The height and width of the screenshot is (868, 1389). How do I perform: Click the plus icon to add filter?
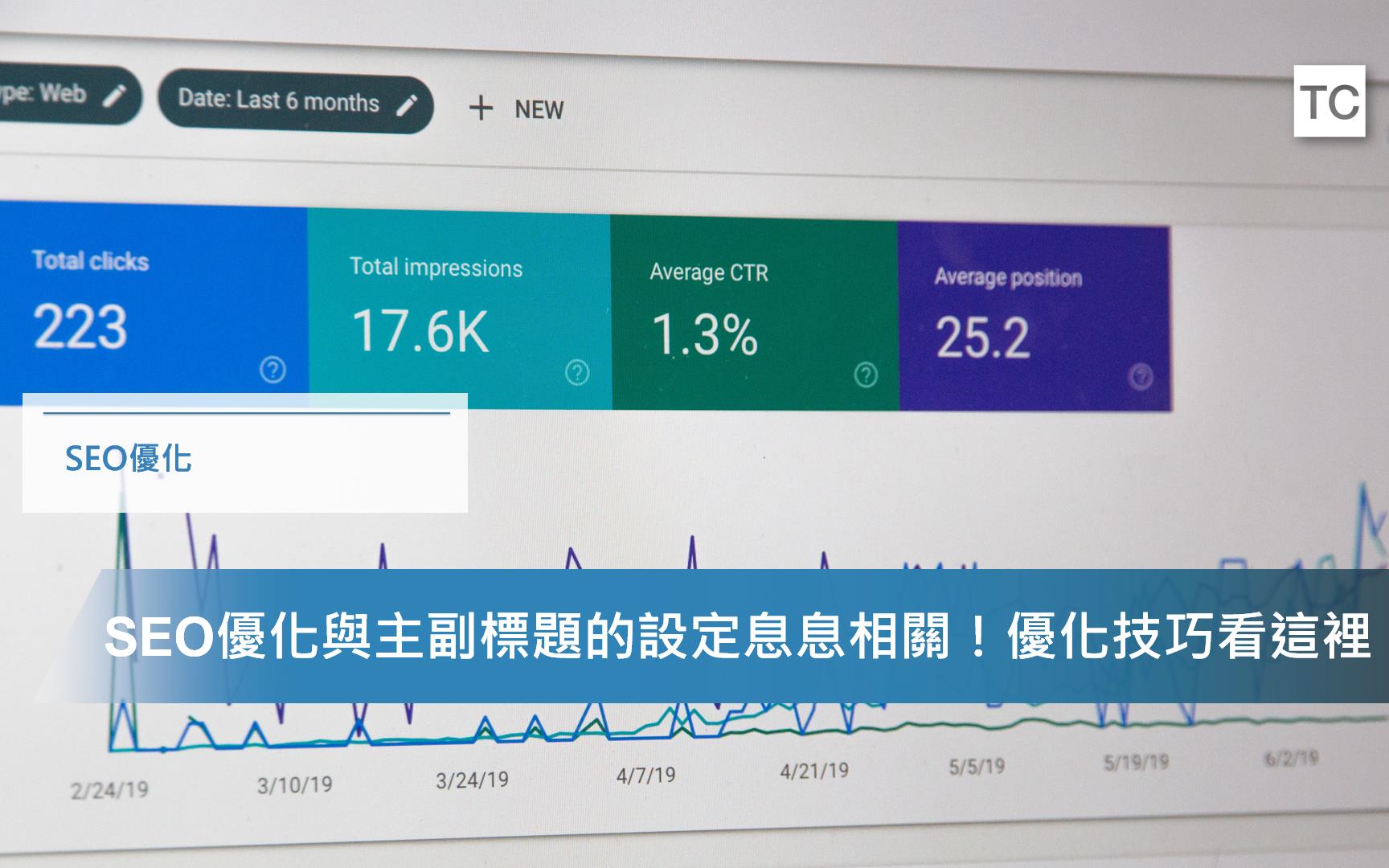[x=481, y=108]
